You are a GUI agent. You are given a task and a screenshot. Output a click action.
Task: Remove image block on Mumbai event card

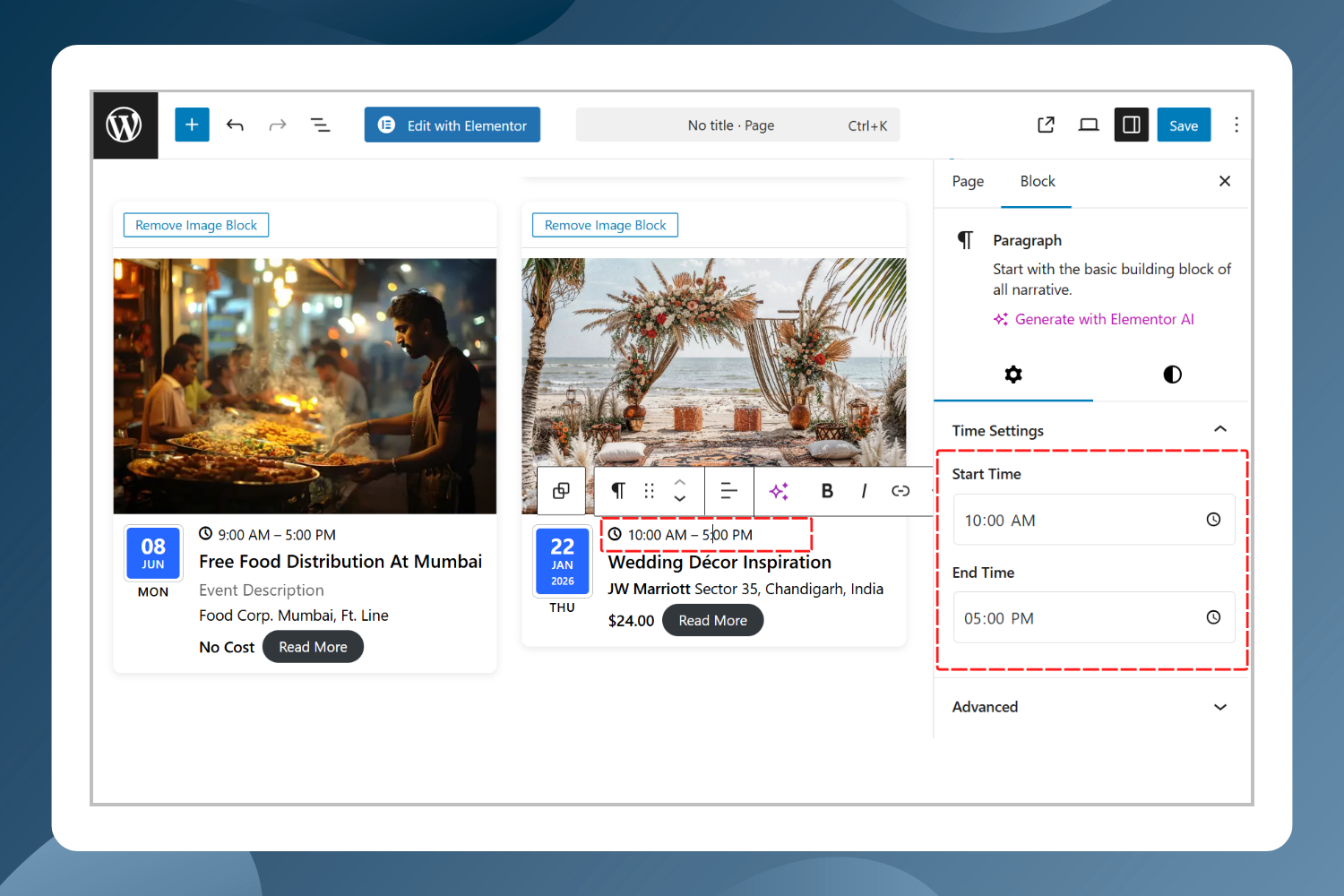196,225
